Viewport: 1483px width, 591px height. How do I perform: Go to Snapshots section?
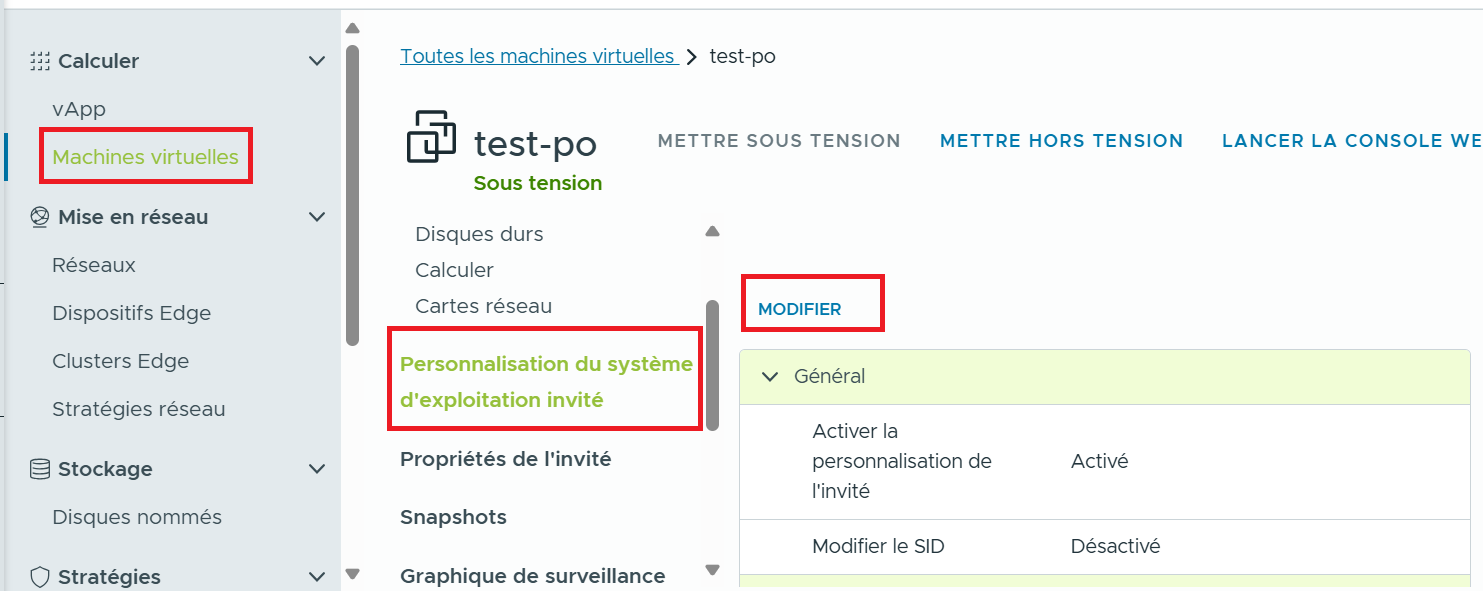point(453,517)
